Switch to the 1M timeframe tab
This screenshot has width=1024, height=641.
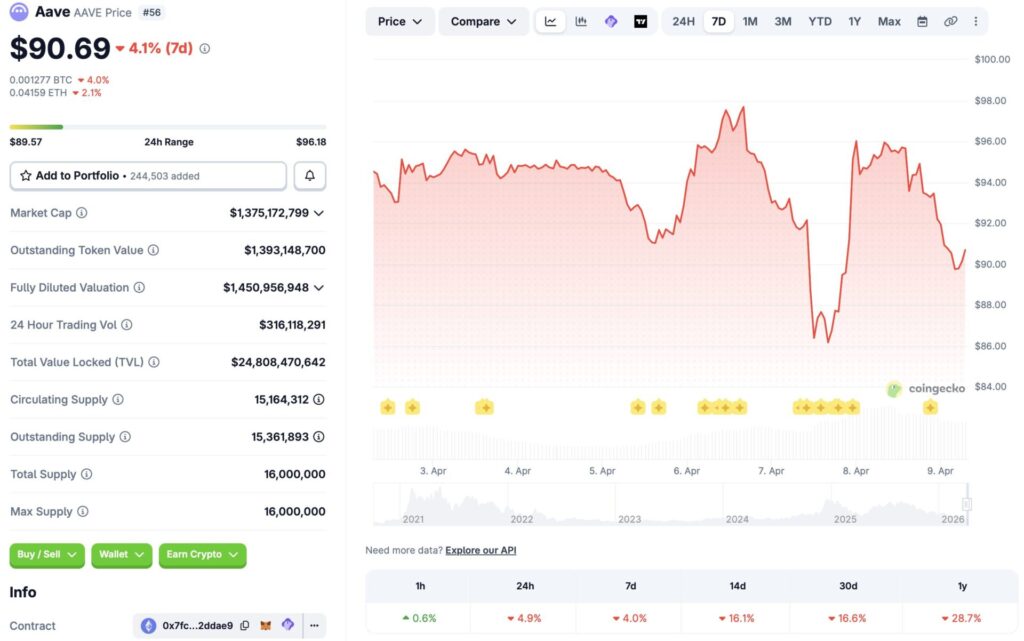[750, 21]
